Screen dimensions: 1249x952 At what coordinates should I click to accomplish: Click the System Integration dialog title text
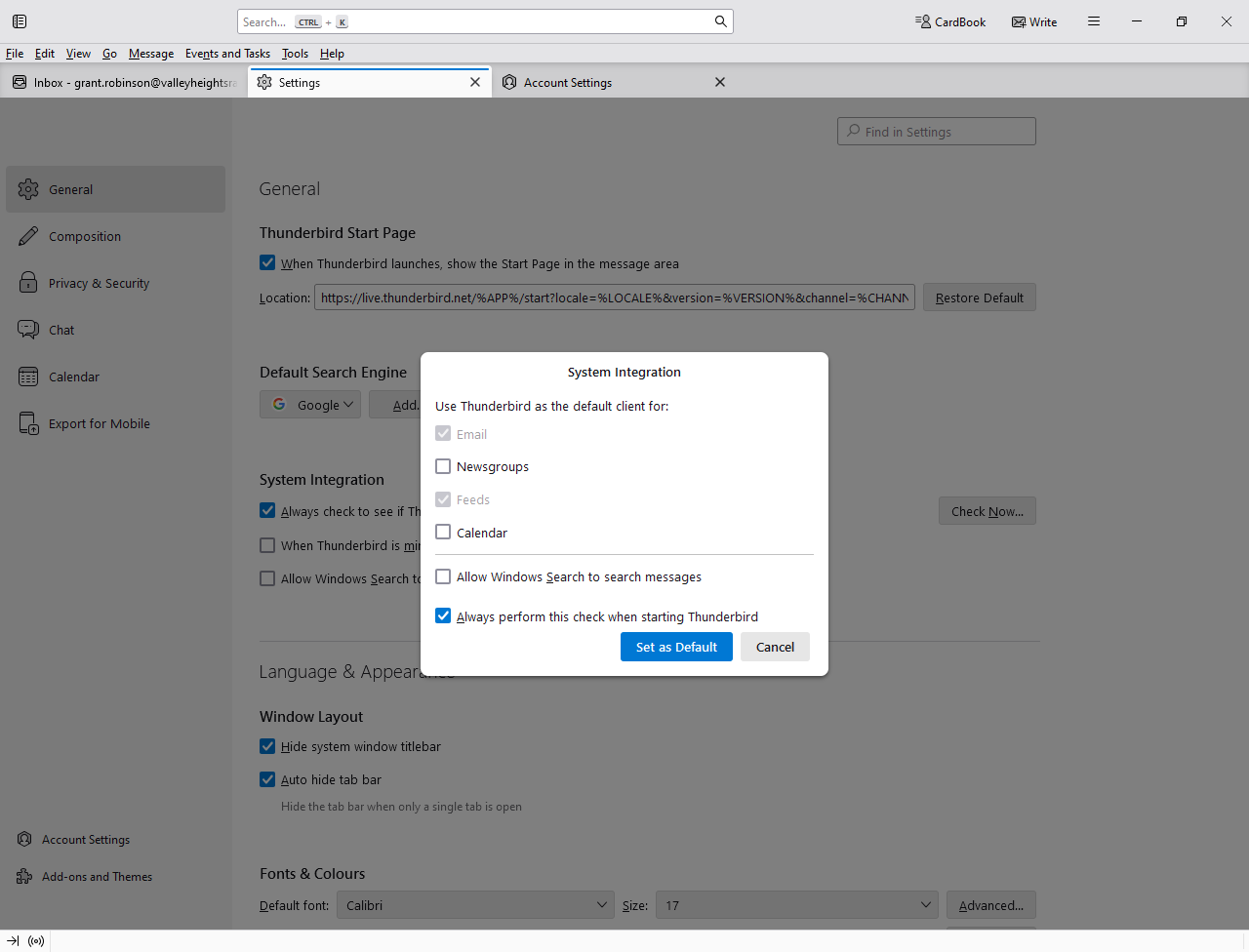click(624, 372)
